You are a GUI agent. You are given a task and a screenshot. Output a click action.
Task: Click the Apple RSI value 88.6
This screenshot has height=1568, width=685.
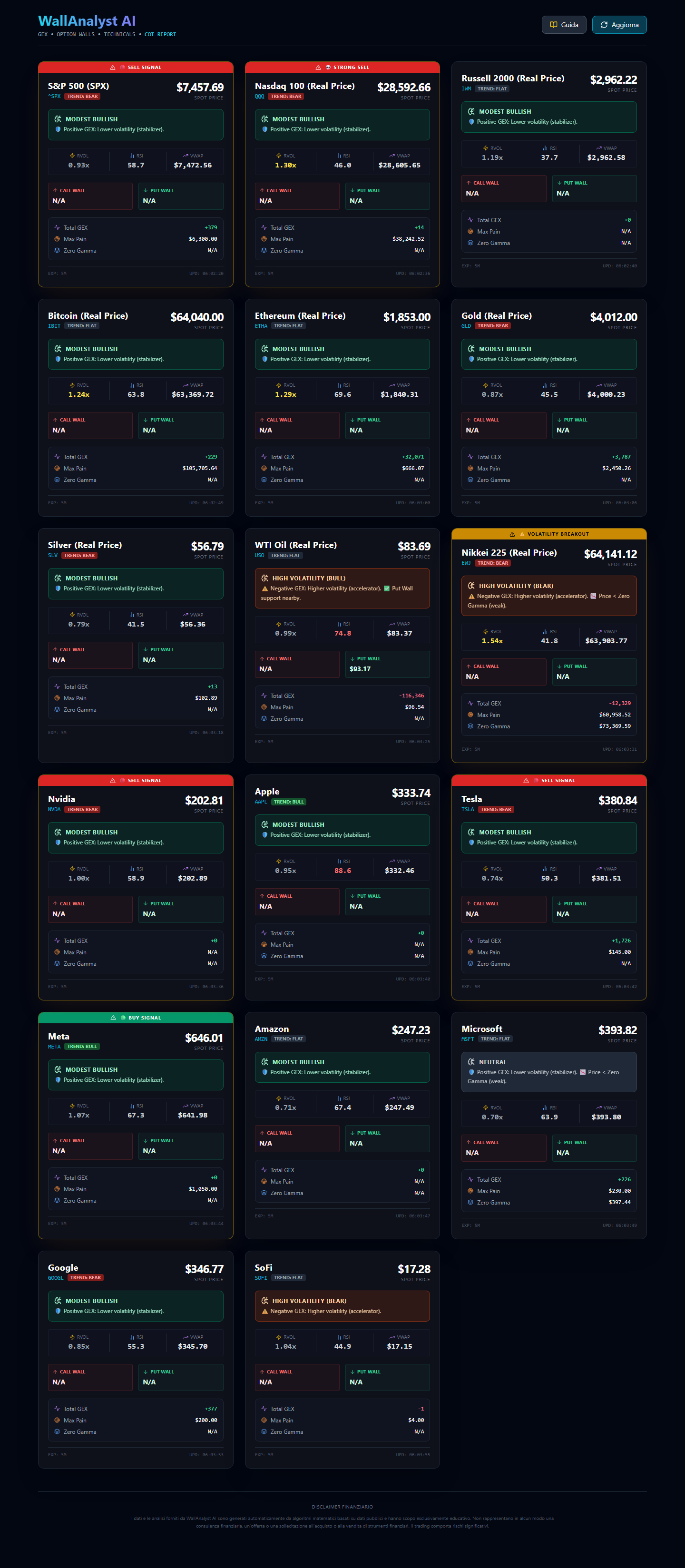pyautogui.click(x=343, y=871)
